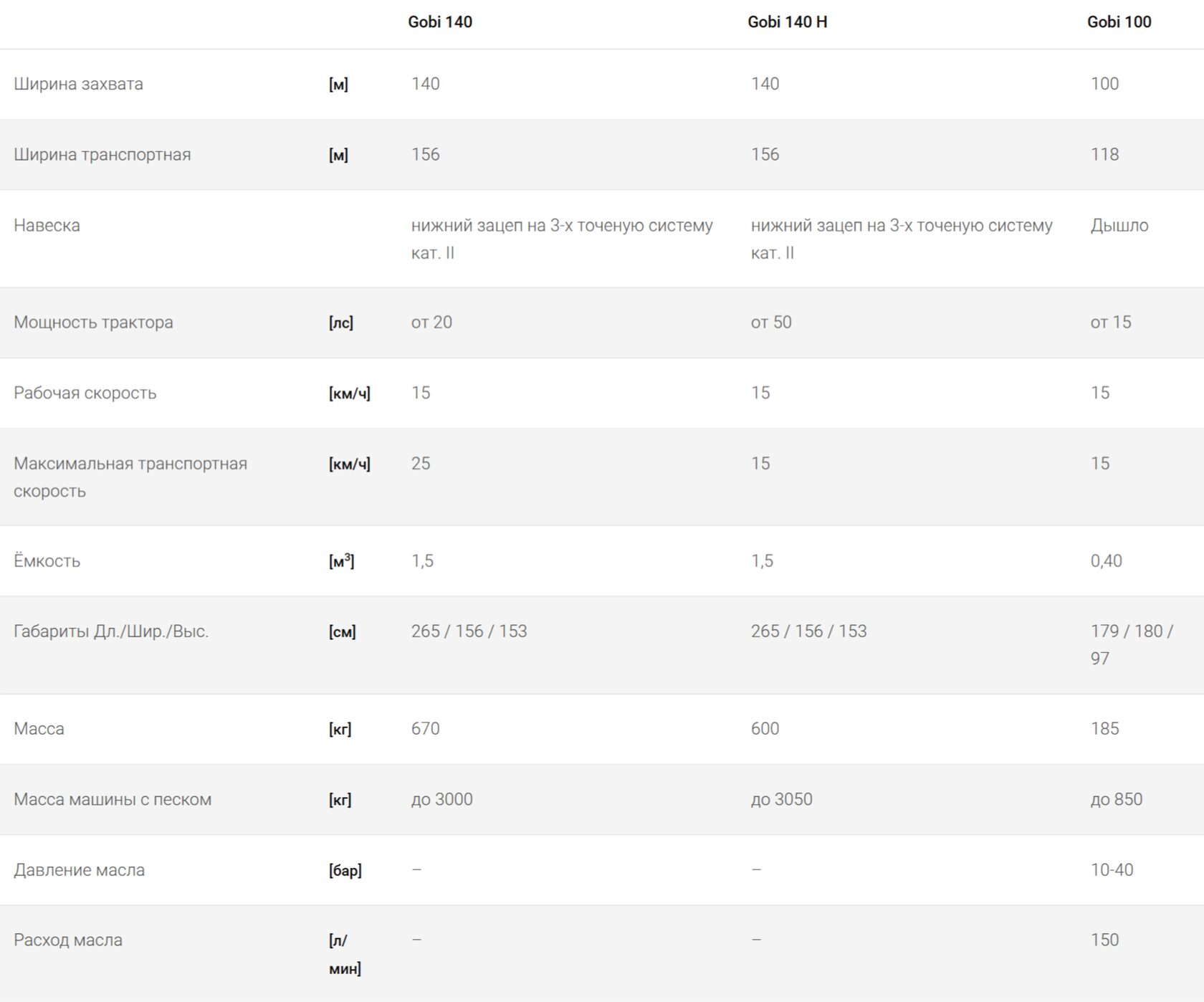This screenshot has width=1204, height=1002.
Task: Click the Gobi 100 column header
Action: pyautogui.click(x=1119, y=22)
